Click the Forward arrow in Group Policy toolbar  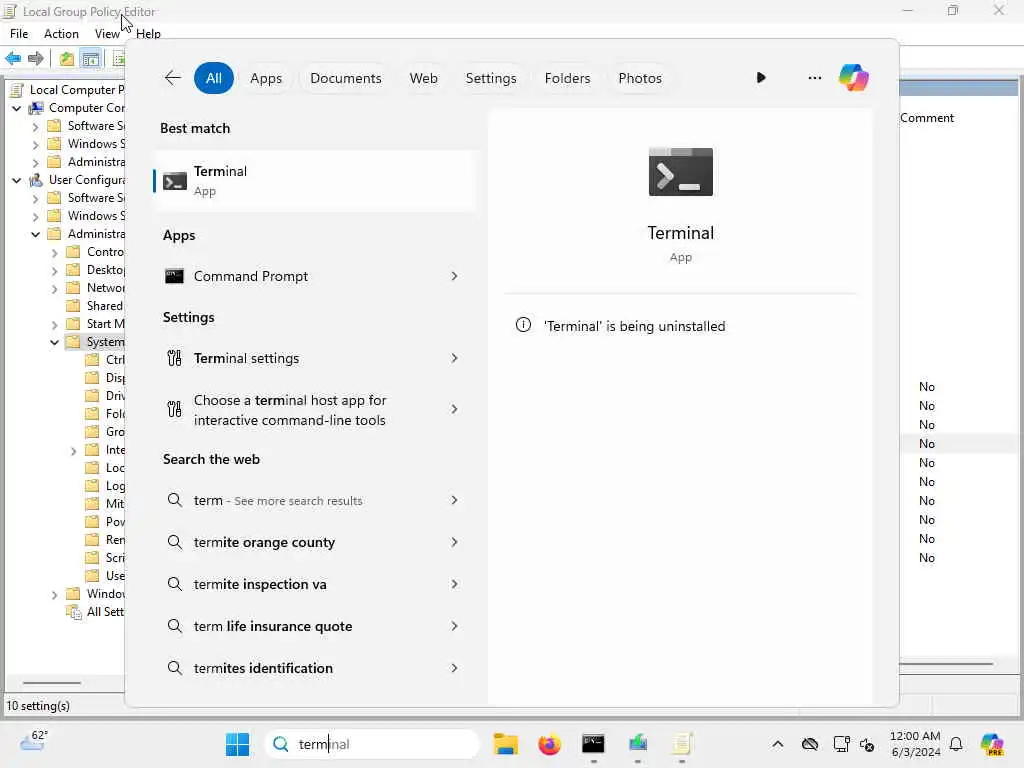click(36, 59)
